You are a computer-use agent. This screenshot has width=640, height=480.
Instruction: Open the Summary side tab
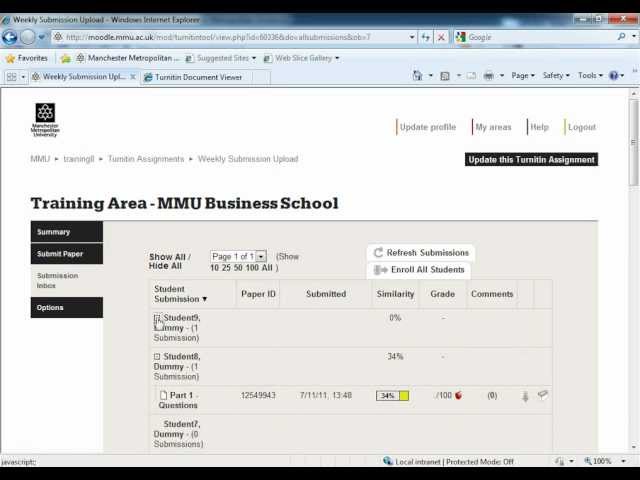tap(67, 232)
